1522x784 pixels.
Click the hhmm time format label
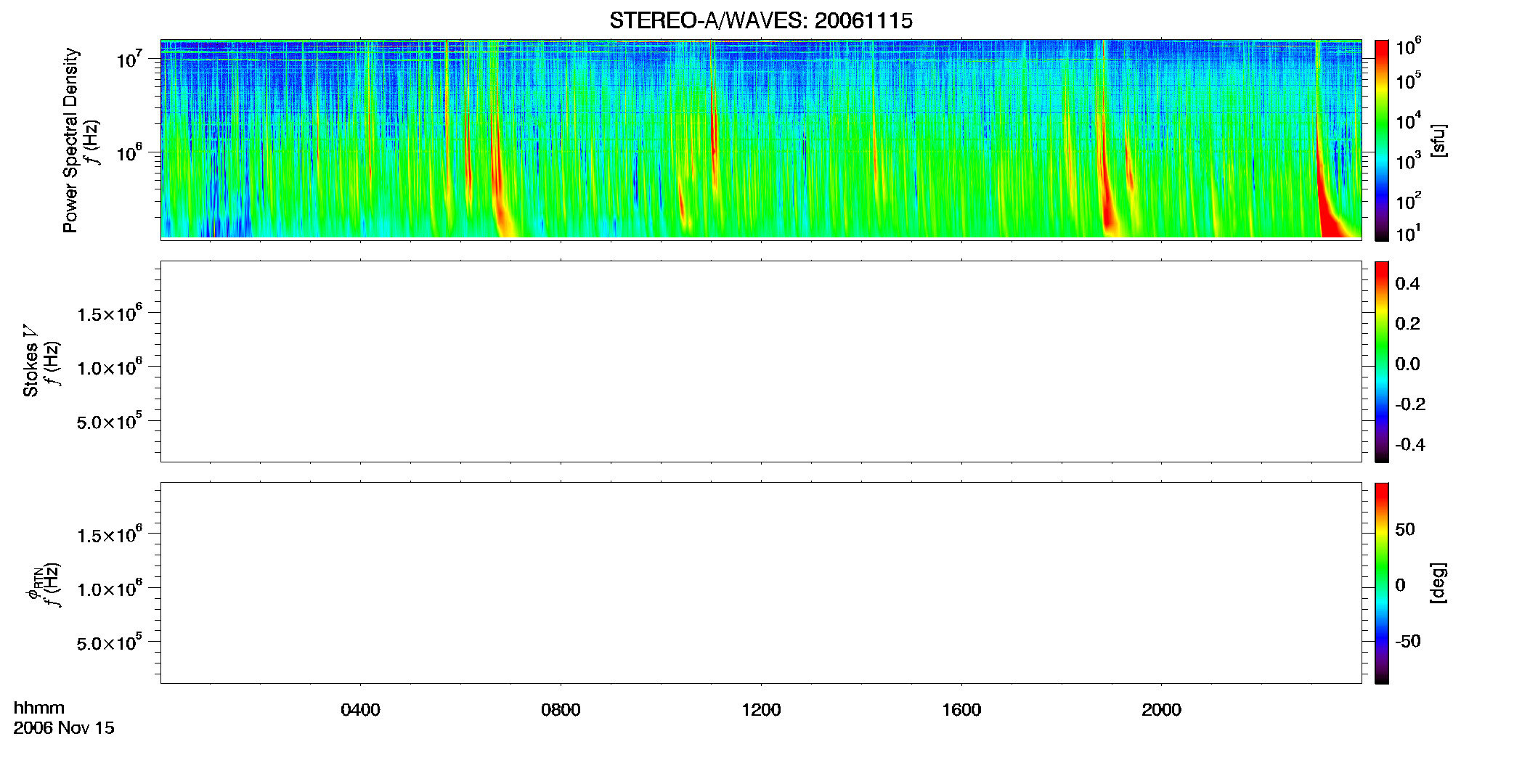pyautogui.click(x=39, y=709)
